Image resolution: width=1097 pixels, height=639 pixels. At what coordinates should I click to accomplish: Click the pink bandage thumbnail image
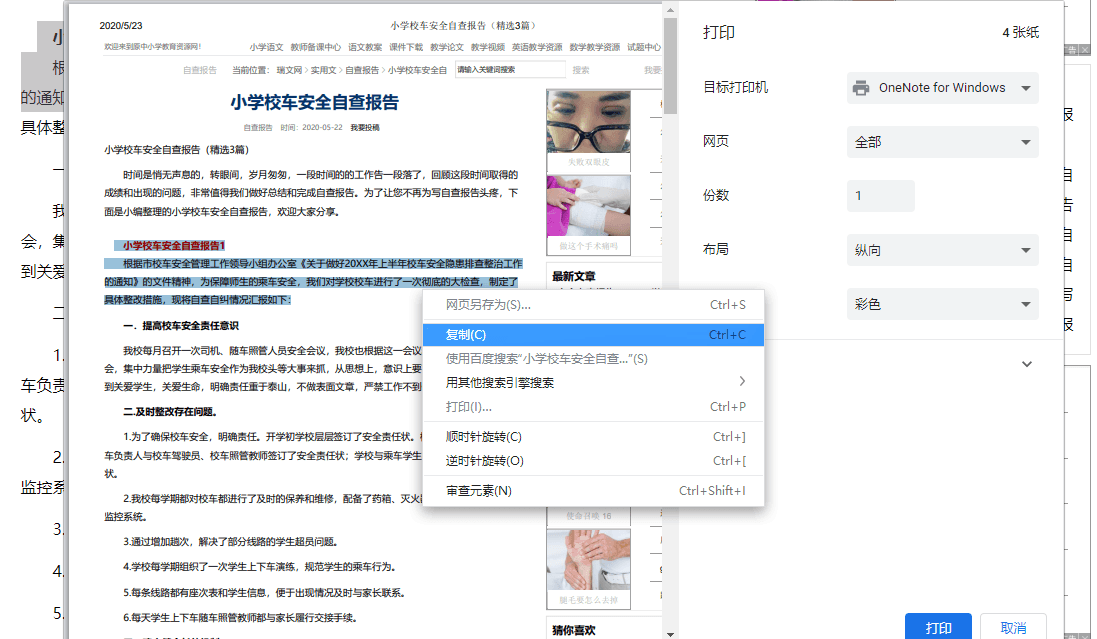point(588,206)
